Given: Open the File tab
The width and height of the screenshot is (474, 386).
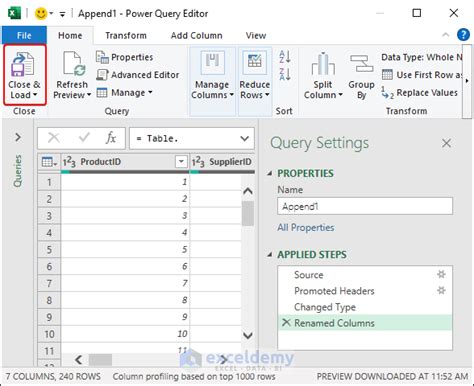Looking at the screenshot, I should pyautogui.click(x=24, y=35).
